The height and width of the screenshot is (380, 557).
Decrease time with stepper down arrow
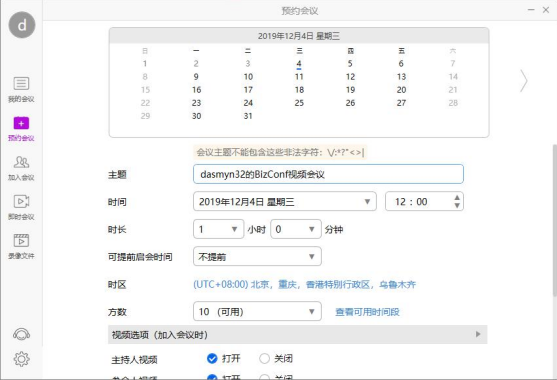pos(457,206)
